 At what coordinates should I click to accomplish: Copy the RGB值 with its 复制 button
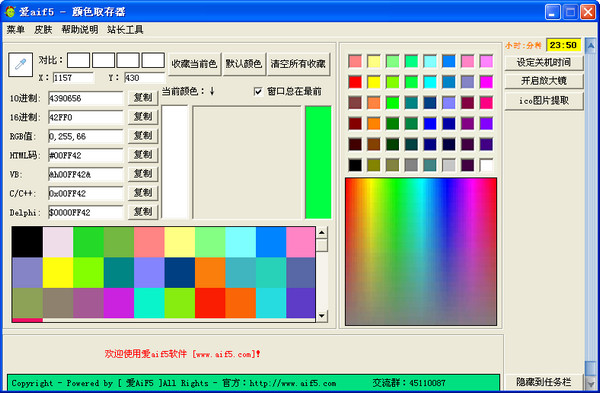[143, 136]
